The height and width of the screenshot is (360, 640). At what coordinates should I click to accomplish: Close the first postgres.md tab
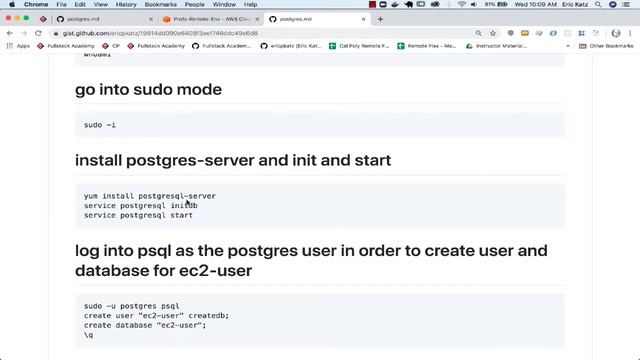(x=151, y=19)
